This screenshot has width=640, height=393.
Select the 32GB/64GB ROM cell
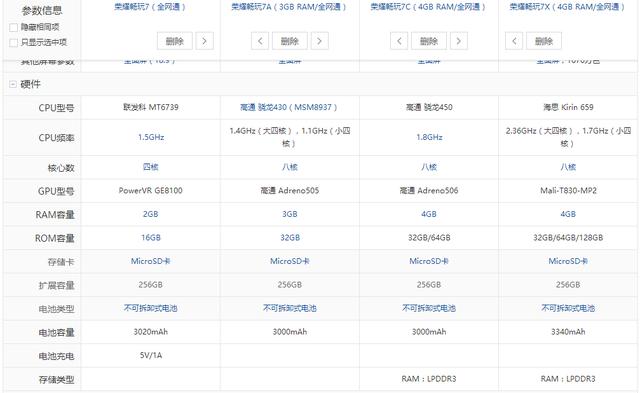(429, 238)
